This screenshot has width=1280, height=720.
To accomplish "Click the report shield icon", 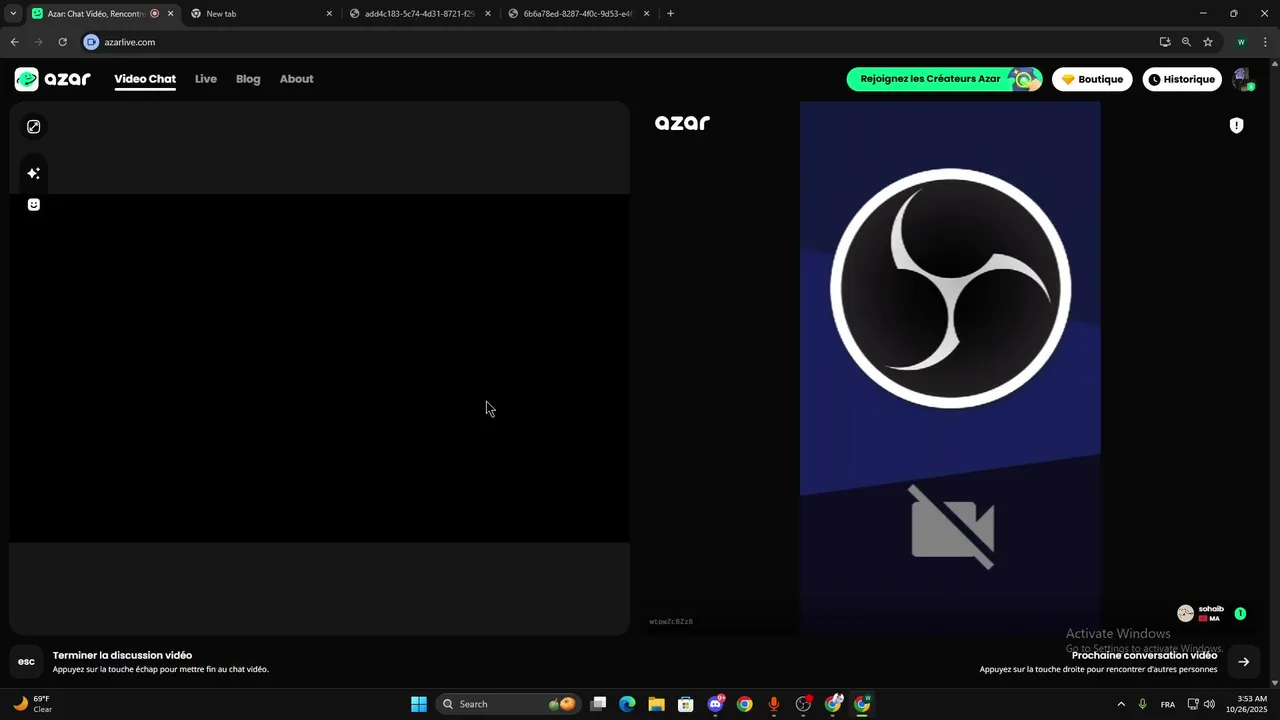I will tap(1237, 125).
